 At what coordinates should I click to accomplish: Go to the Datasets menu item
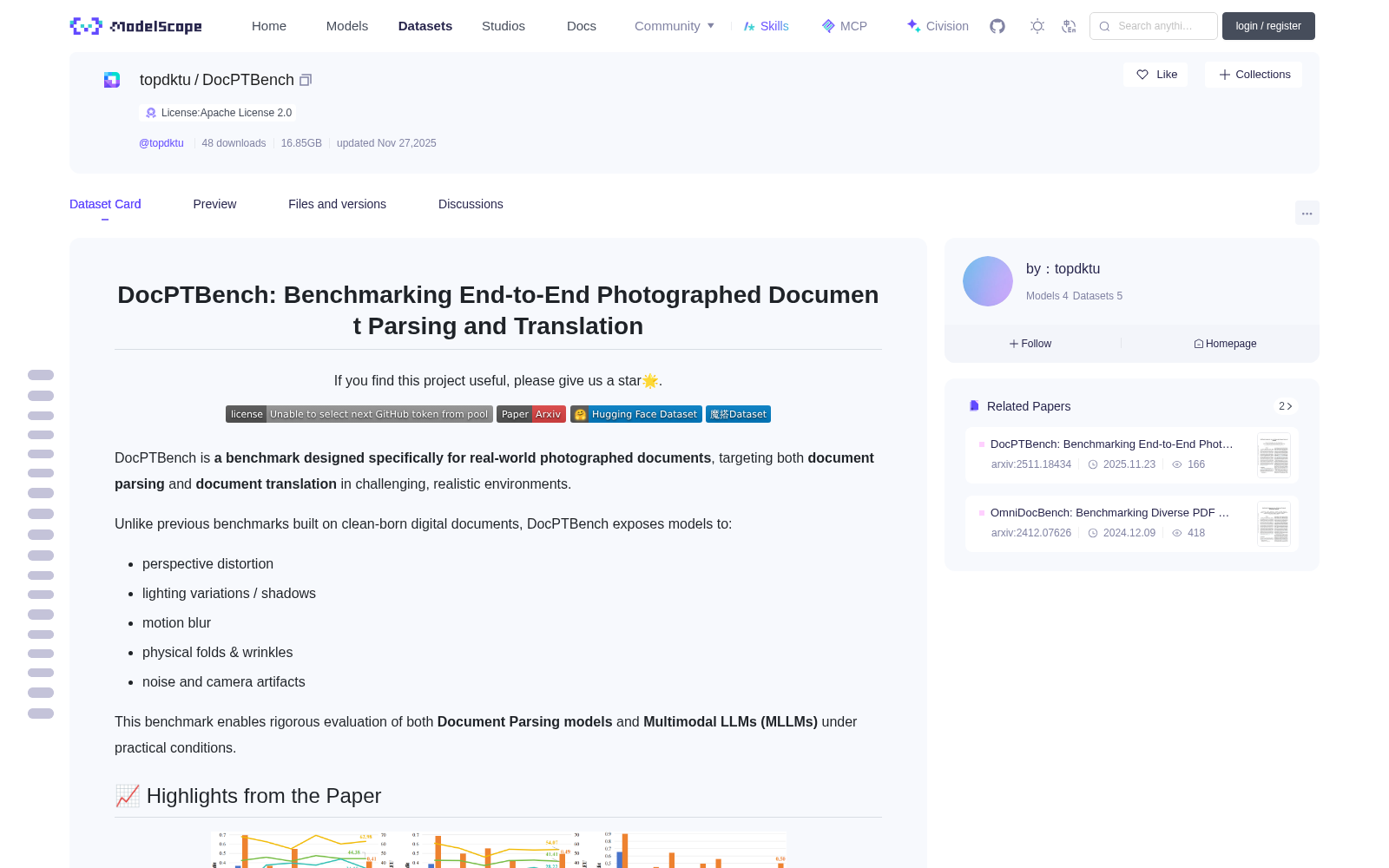pyautogui.click(x=425, y=26)
